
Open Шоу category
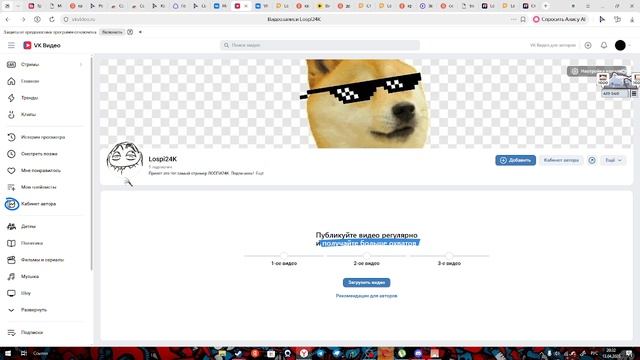click(x=26, y=293)
